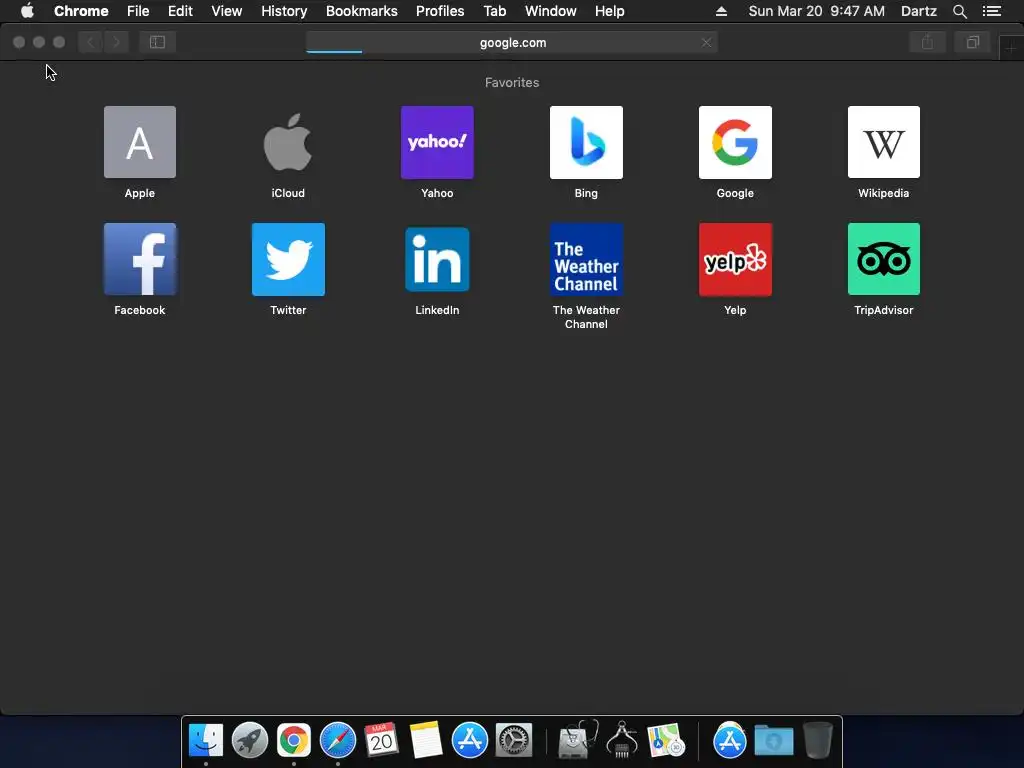Viewport: 1024px width, 768px height.
Task: Open System Information chip icon in Dock
Action: (622, 740)
